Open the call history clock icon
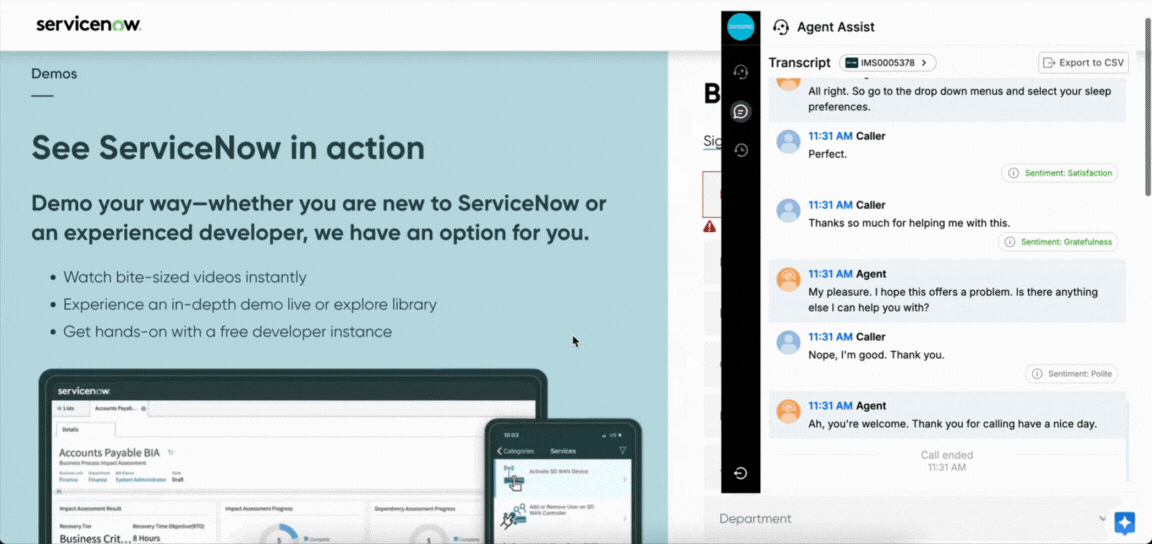Screen dimensions: 1152x544 coord(740,150)
